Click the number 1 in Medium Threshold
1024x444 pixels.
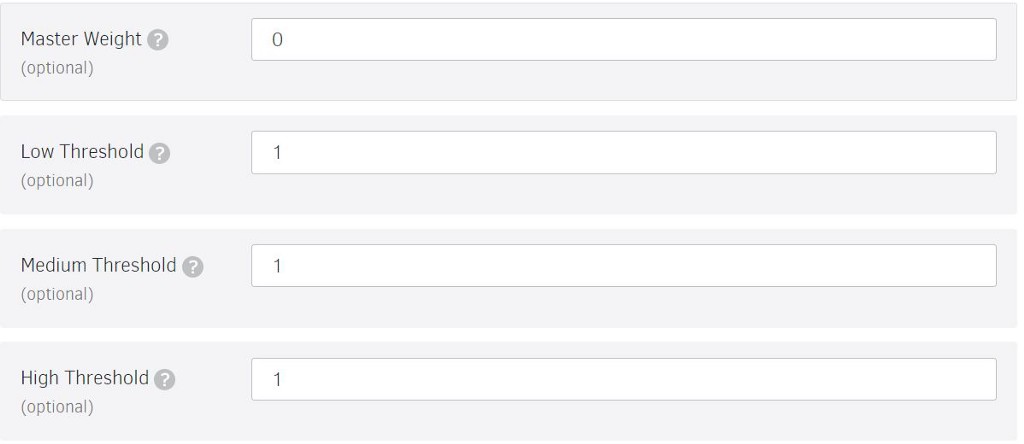277,266
